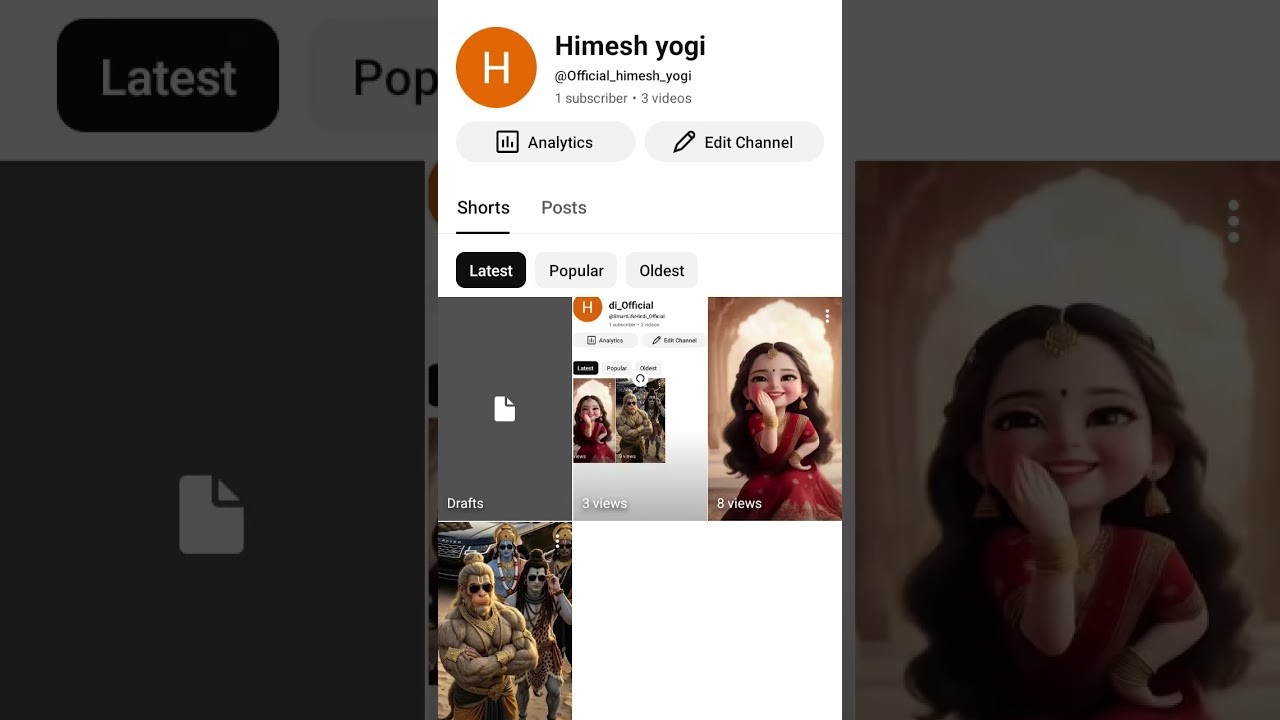Click the Analytics bar chart icon

pos(507,142)
